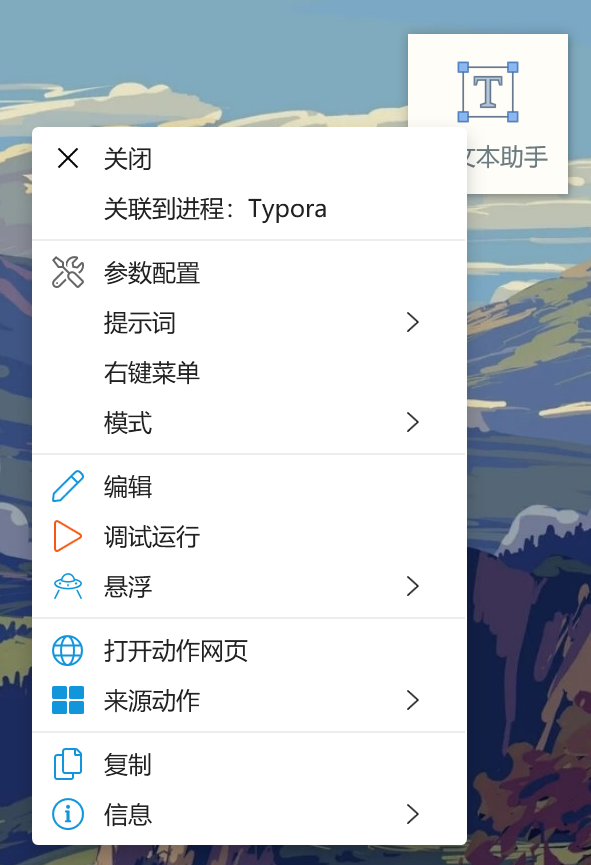Open the 信息 submenu arrow

(413, 814)
